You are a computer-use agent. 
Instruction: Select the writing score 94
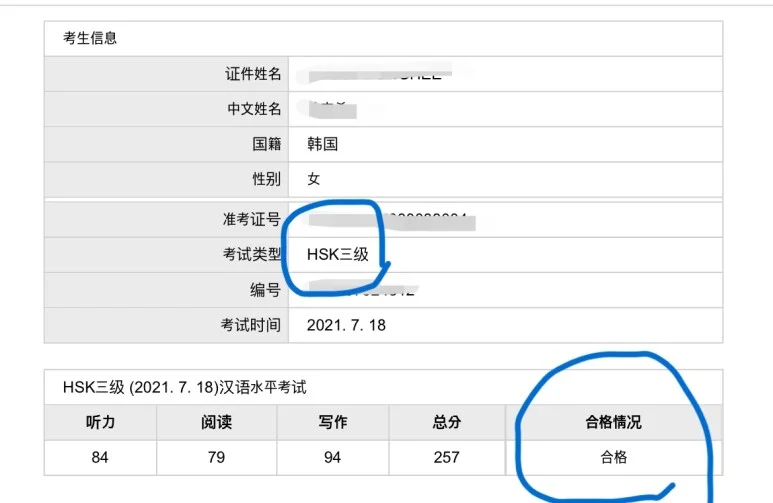coord(332,457)
